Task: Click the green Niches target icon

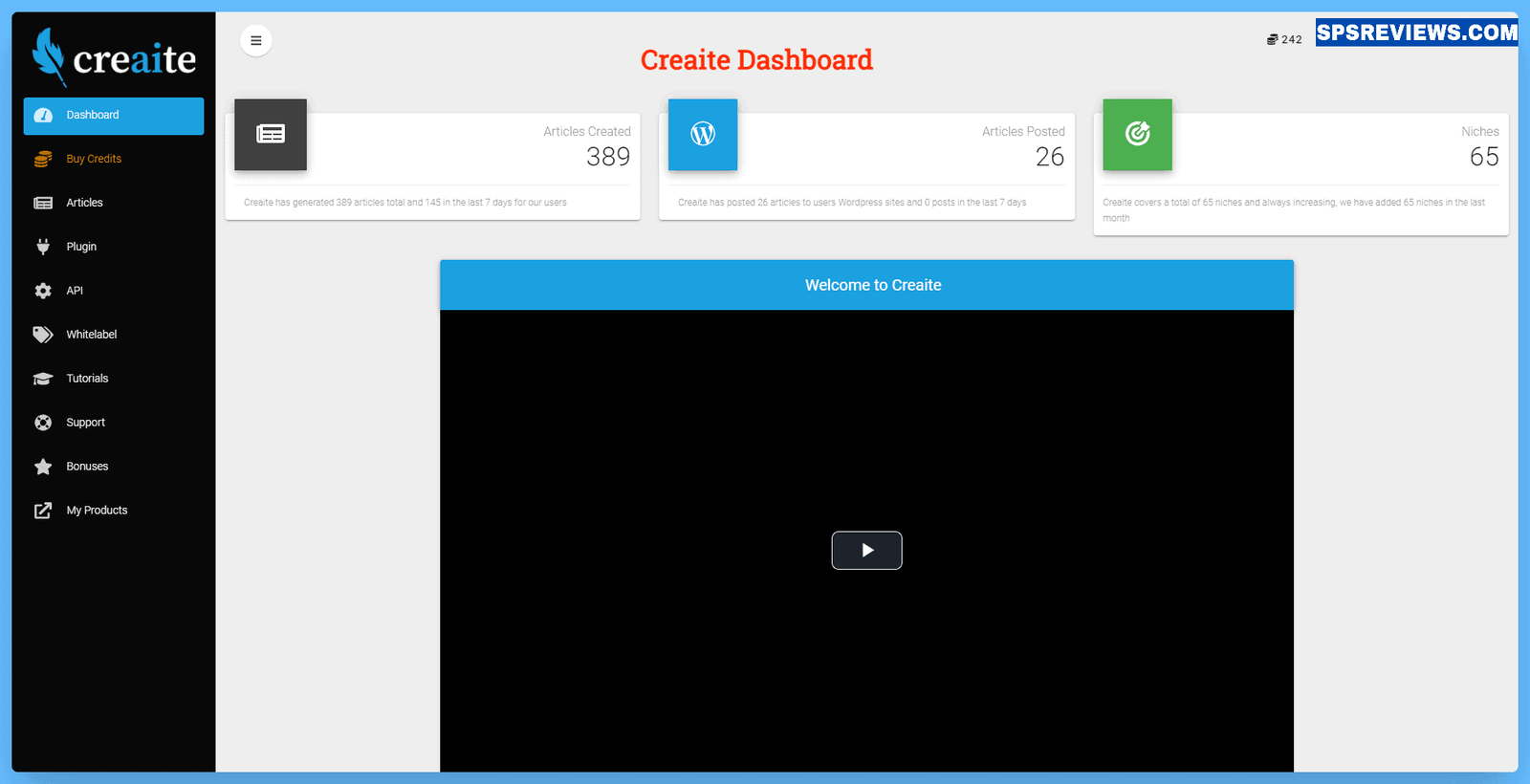Action: pyautogui.click(x=1137, y=135)
